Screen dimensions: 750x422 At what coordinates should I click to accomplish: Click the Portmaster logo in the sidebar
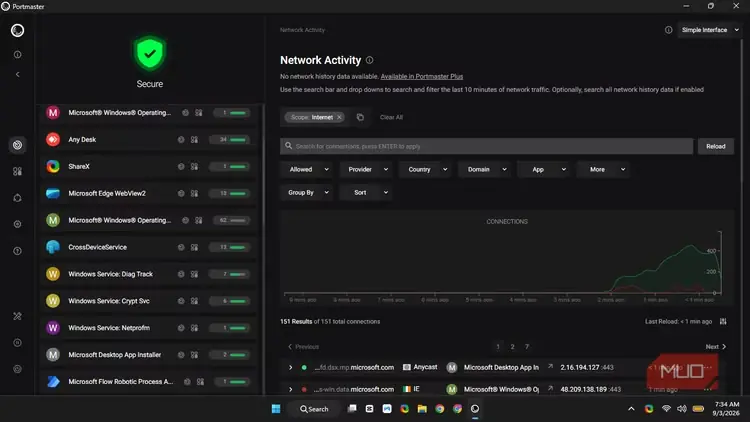tap(17, 30)
